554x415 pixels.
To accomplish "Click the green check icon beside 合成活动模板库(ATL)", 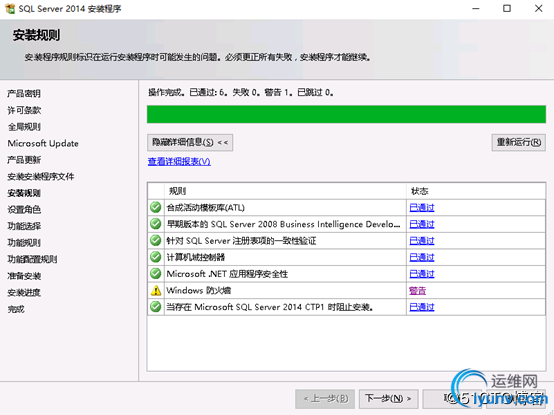I will point(155,207).
